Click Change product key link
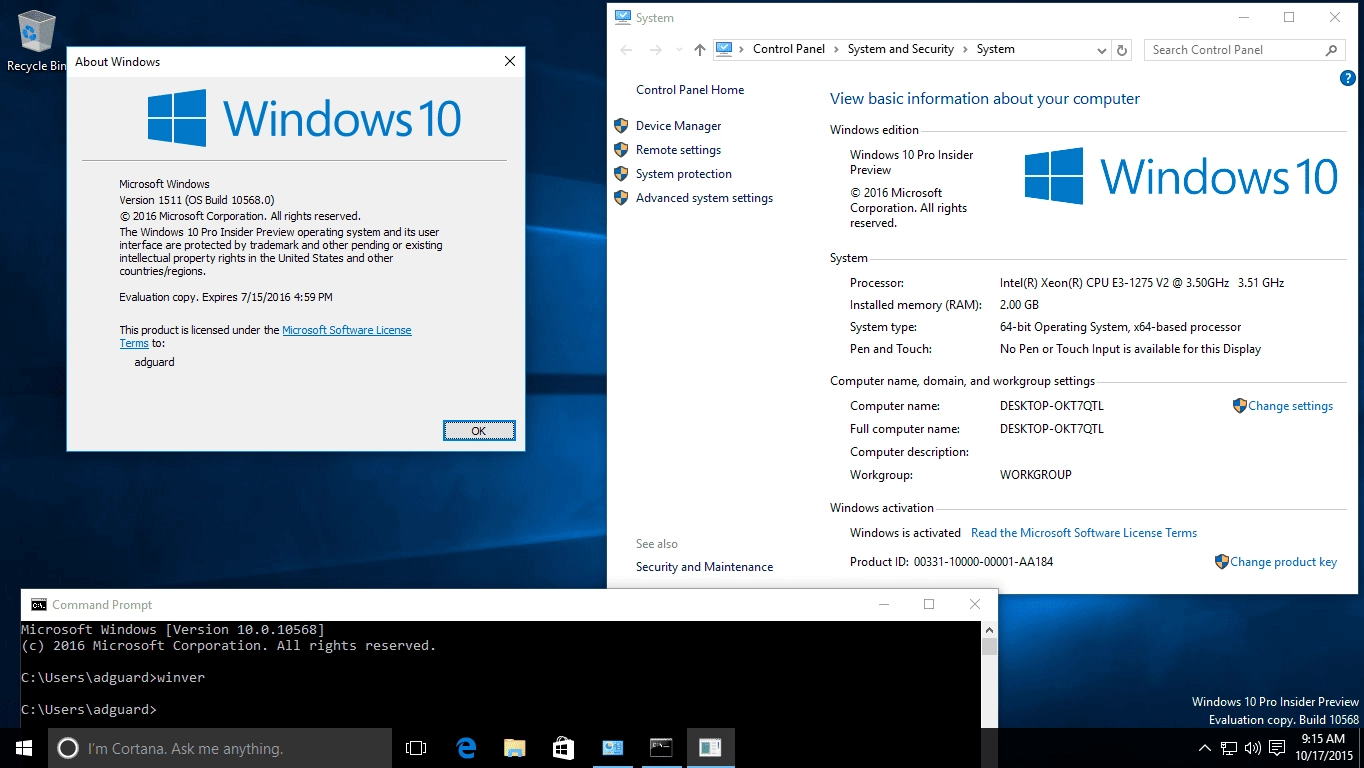The width and height of the screenshot is (1364, 768). 1283,562
